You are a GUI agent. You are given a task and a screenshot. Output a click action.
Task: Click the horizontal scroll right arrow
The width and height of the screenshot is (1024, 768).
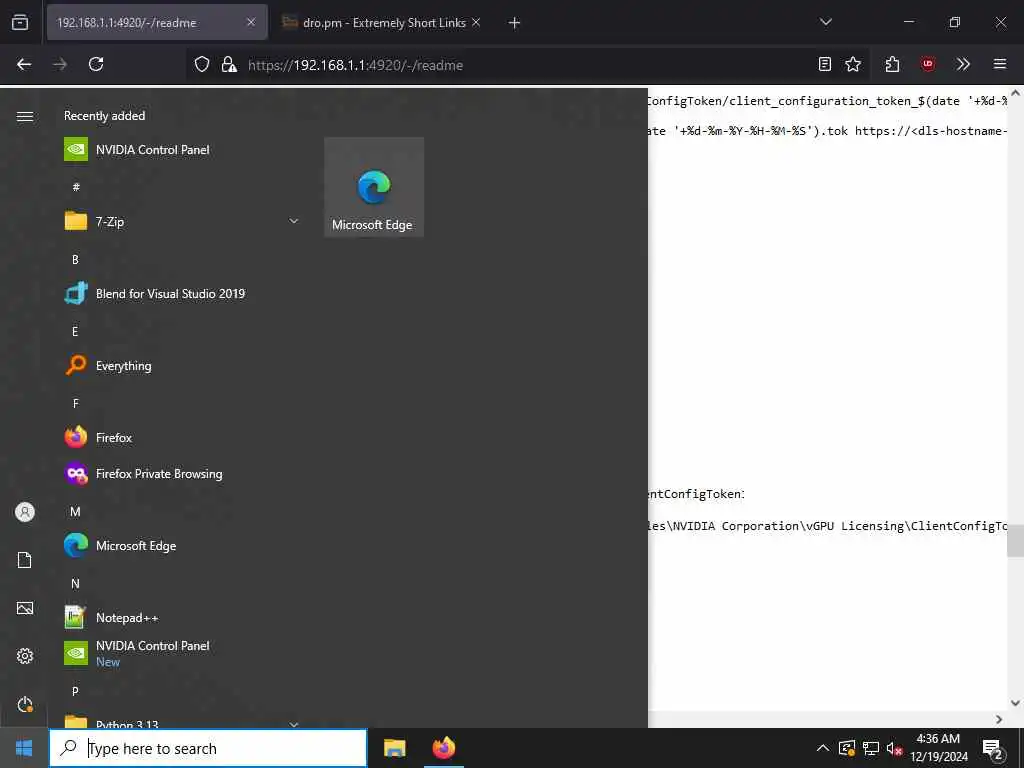999,719
